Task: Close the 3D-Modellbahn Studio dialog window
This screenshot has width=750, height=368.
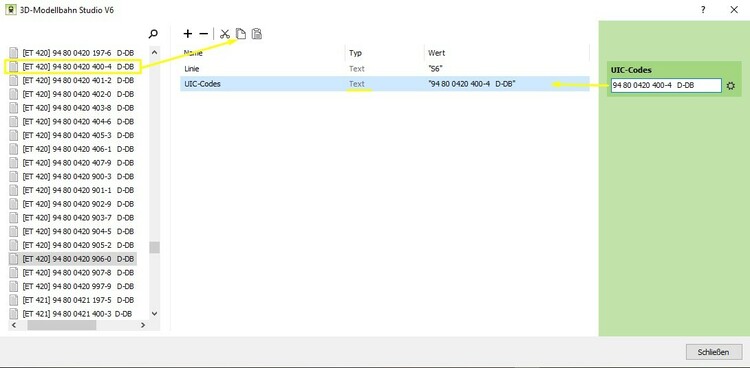Action: tap(734, 10)
